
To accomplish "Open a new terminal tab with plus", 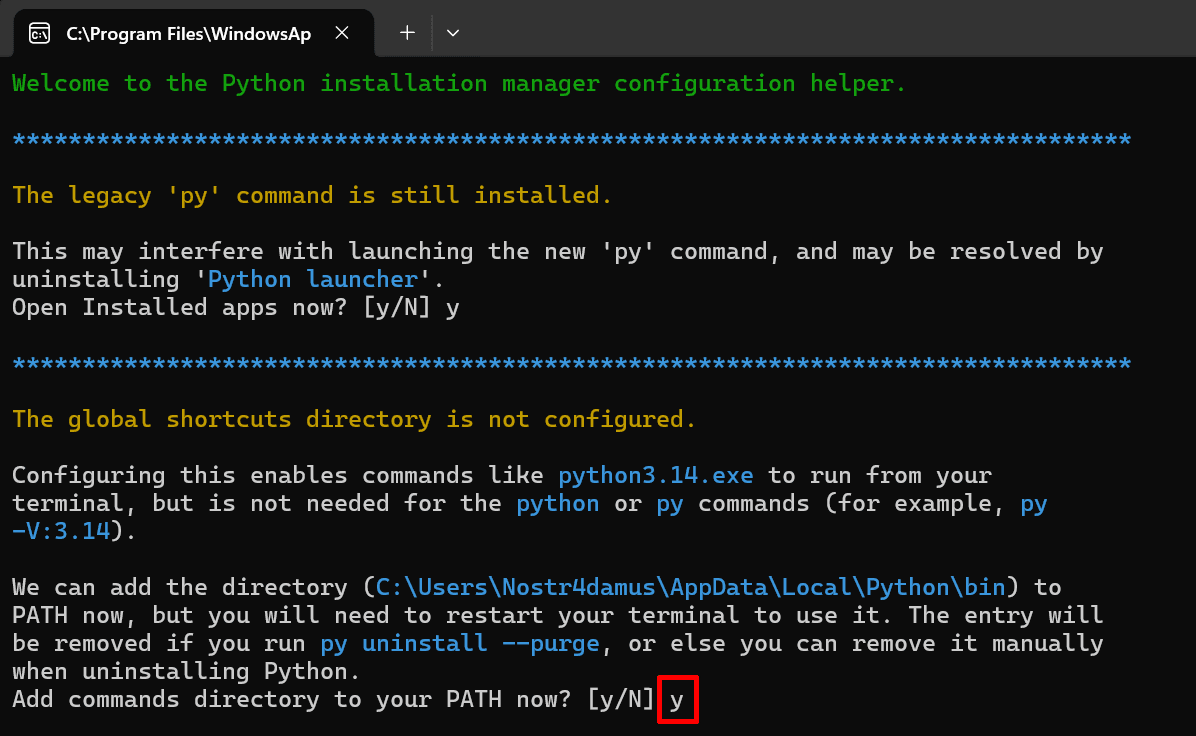I will coord(407,33).
